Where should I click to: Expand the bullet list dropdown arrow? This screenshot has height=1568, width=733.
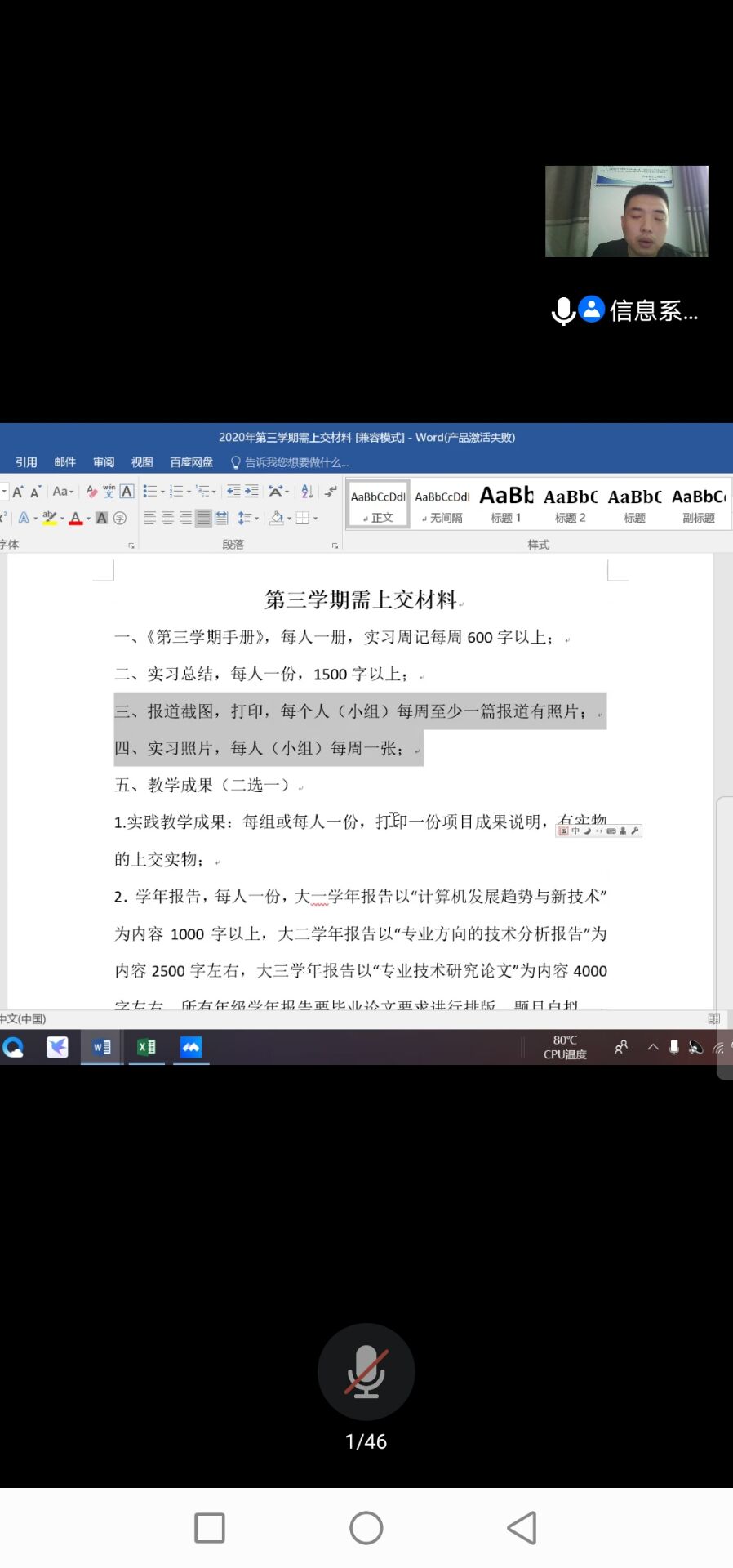(x=162, y=492)
